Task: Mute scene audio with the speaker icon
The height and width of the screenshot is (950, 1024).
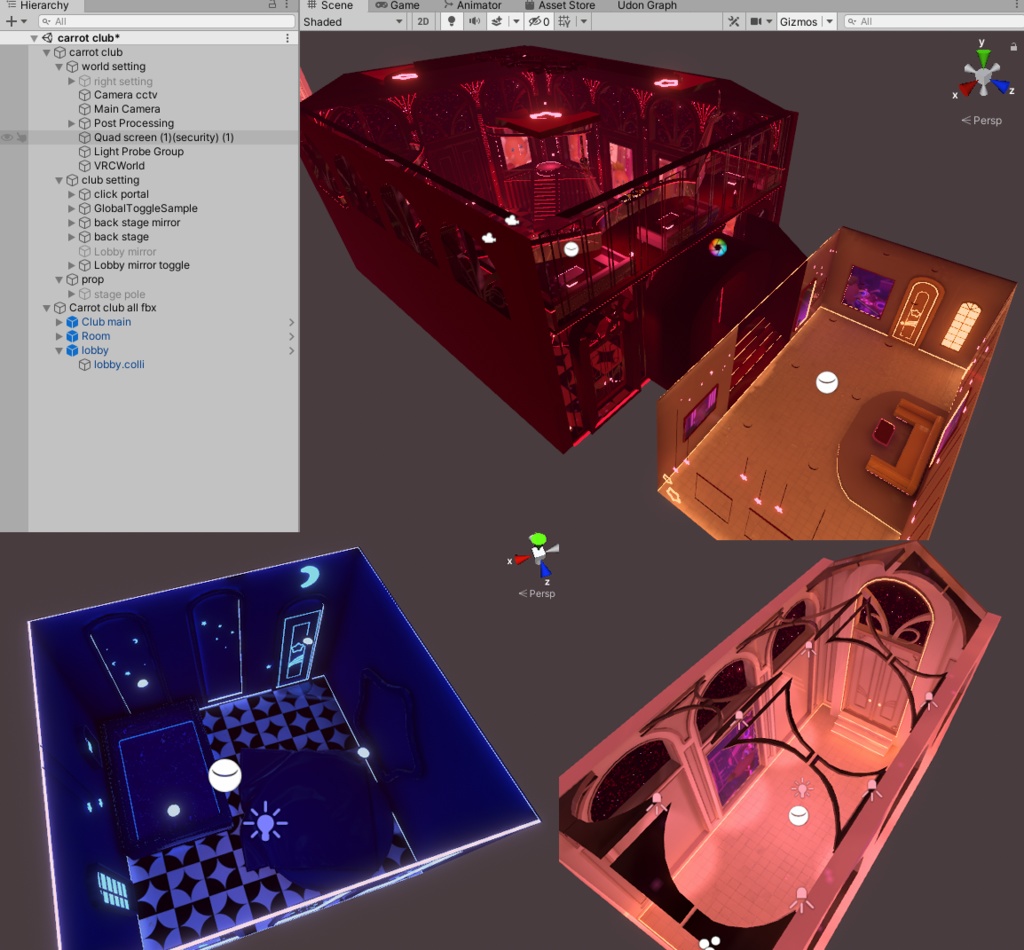Action: pos(474,22)
